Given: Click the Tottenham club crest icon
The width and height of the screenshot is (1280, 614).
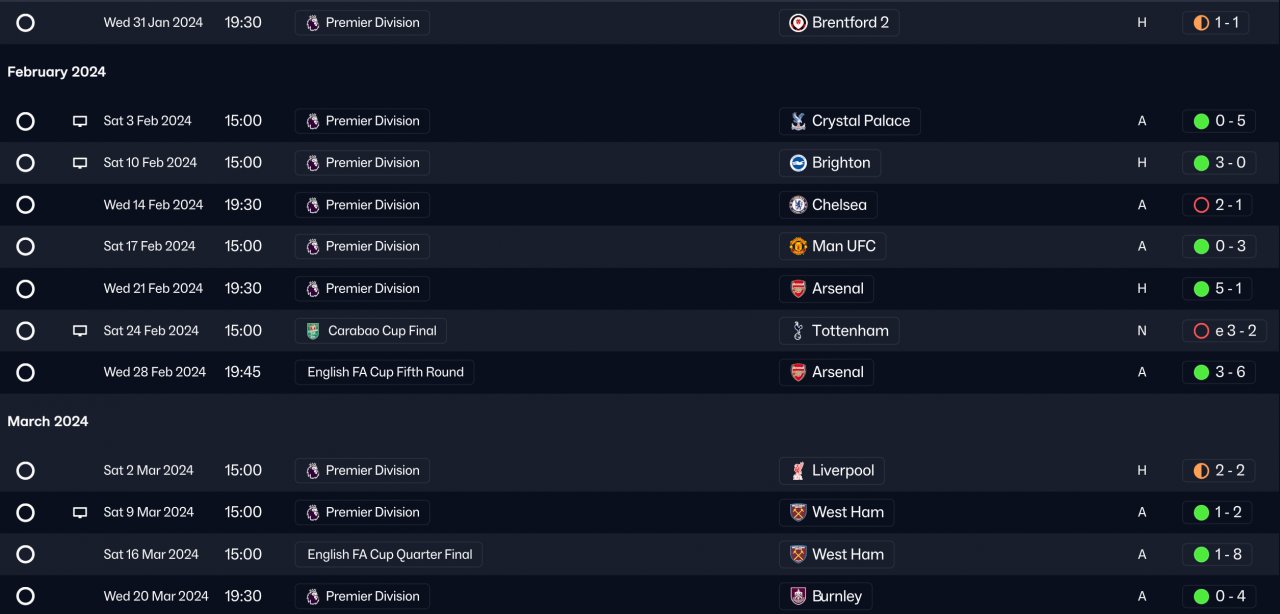Looking at the screenshot, I should pyautogui.click(x=798, y=331).
